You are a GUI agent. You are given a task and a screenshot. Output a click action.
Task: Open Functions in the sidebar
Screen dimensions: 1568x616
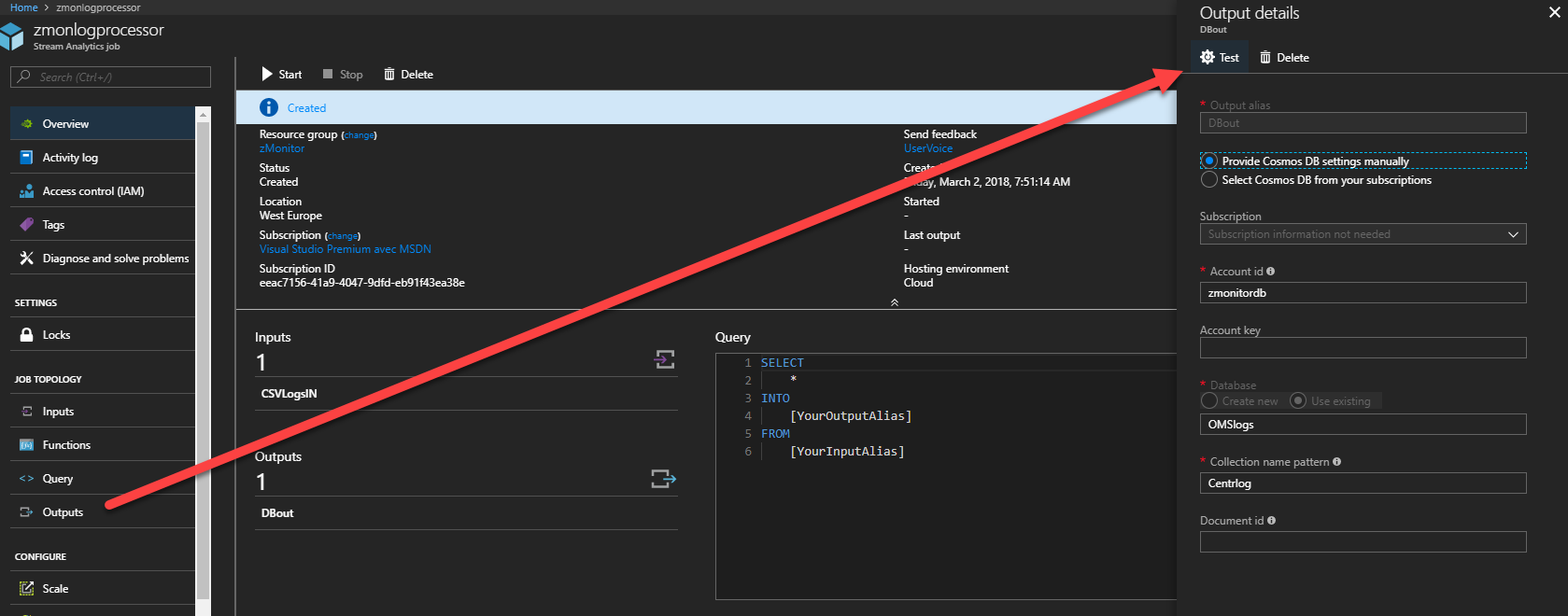point(103,445)
